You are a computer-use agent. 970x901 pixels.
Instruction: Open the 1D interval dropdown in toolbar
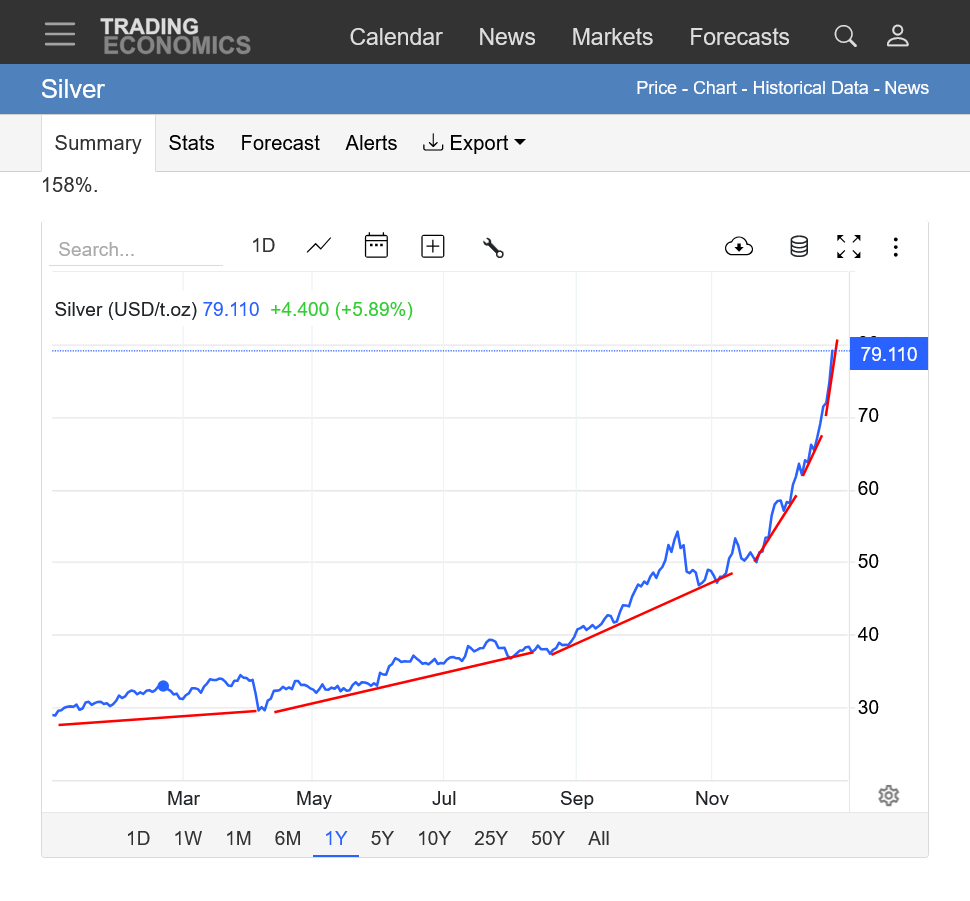pos(263,246)
